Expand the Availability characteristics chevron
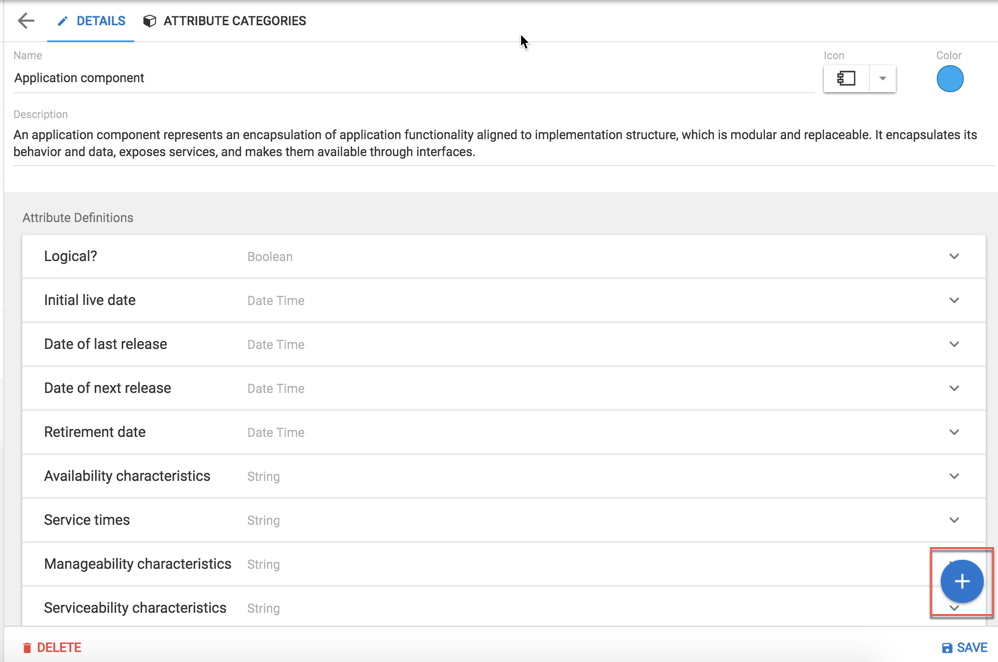Screen dimensions: 998x662 (954, 477)
